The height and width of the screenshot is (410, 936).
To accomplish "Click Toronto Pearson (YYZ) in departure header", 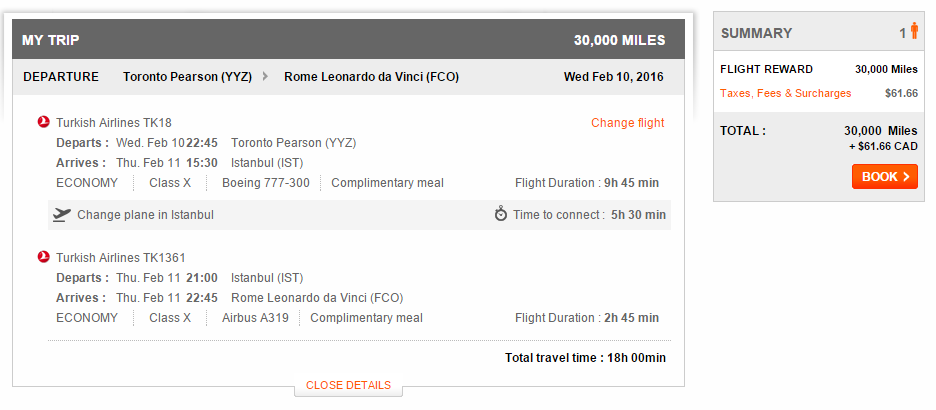I will click(187, 77).
